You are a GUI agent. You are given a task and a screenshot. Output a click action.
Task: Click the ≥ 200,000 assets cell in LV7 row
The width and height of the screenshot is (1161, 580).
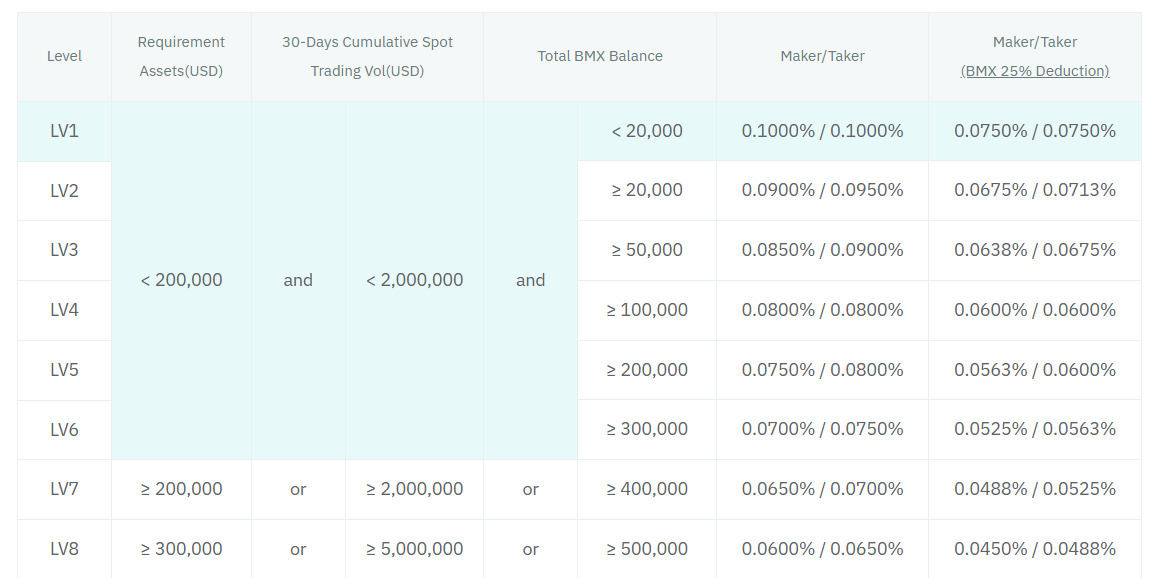[x=181, y=490]
